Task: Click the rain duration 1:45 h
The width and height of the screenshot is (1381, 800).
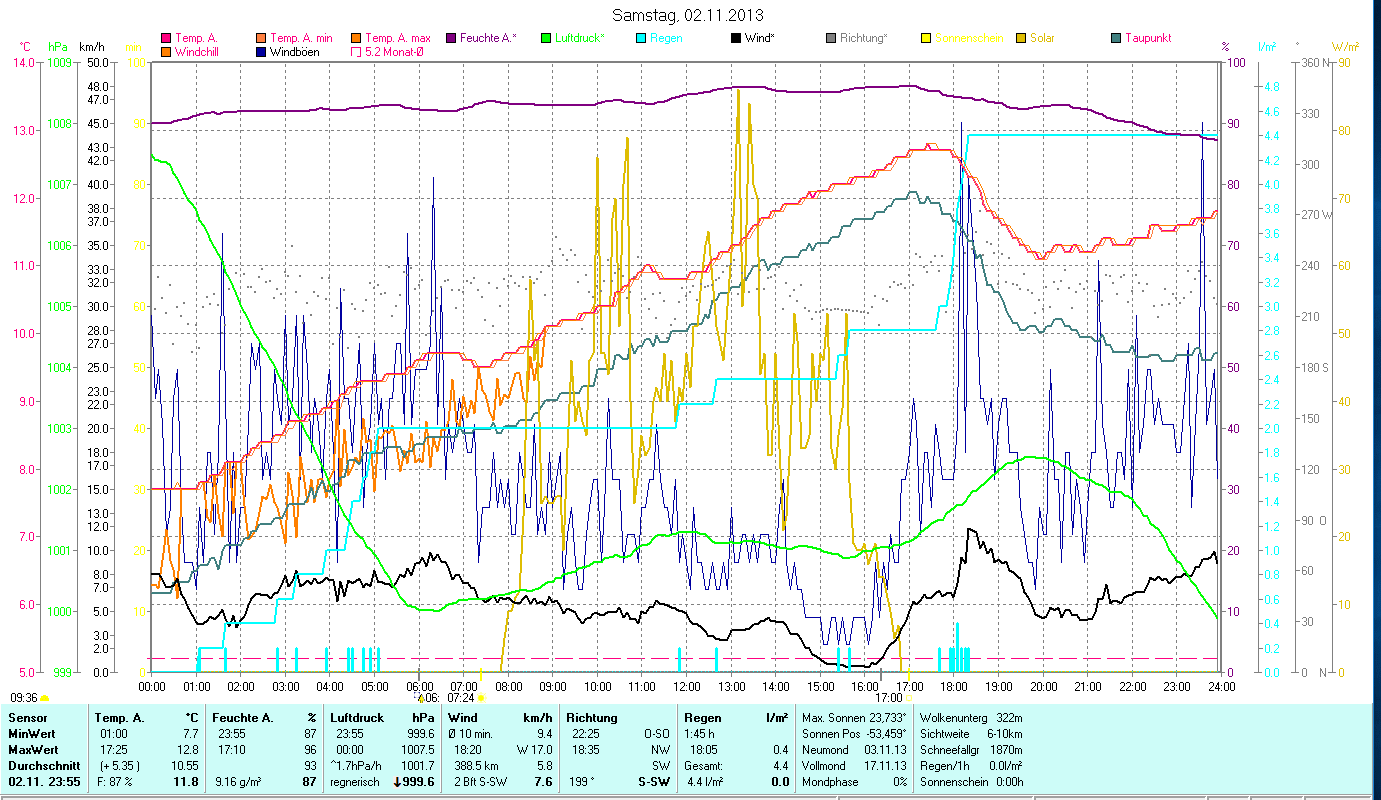Action: tap(699, 733)
